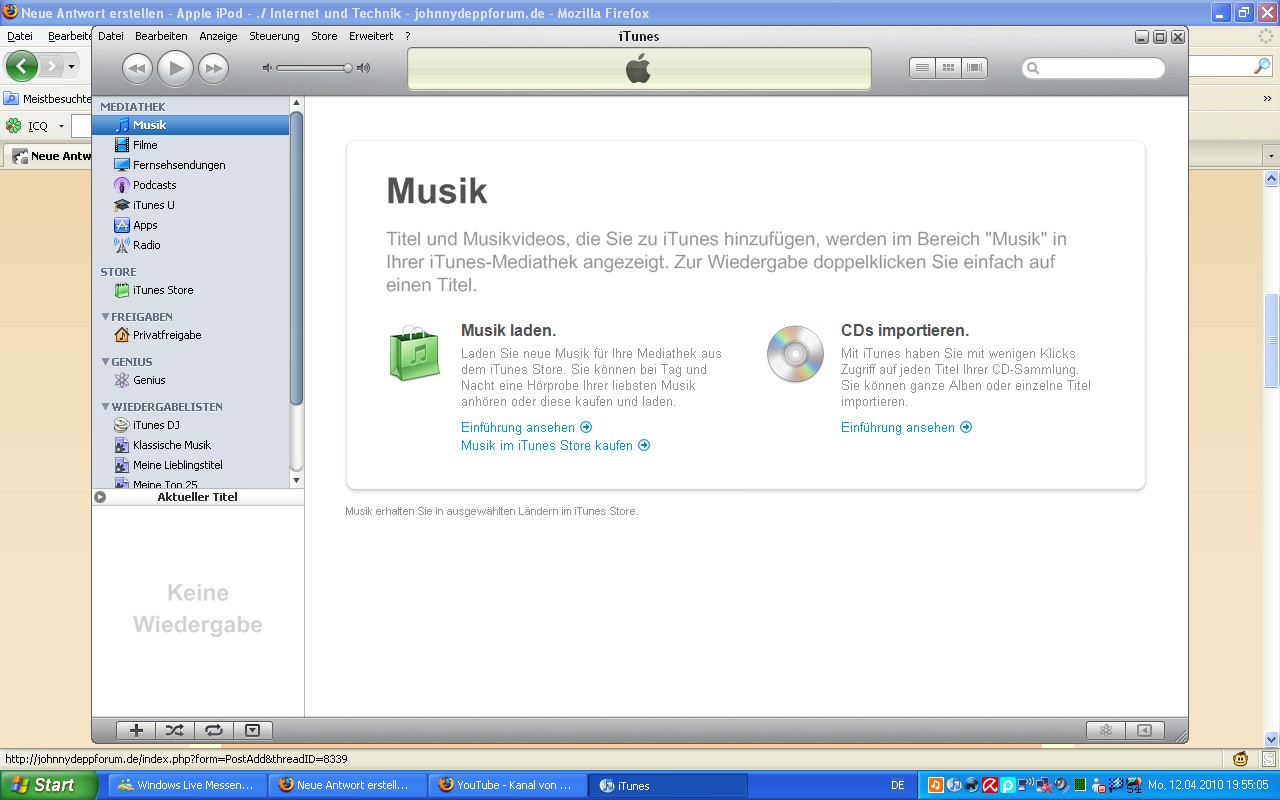Screen dimensions: 1280x800
Task: Click Einführung ansehen under CDs importieren
Action: tap(906, 427)
